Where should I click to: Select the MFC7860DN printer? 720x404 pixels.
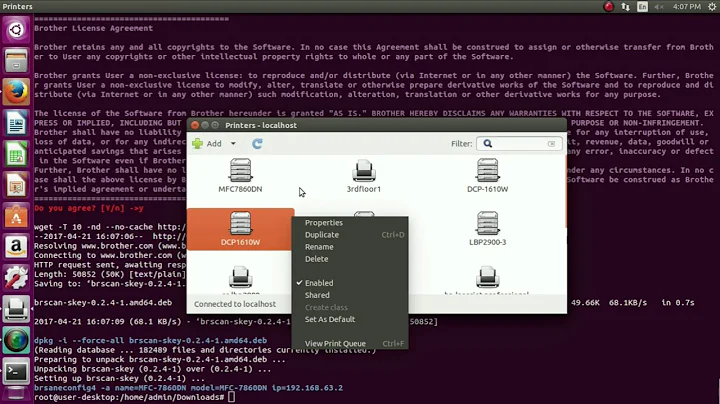click(x=240, y=176)
